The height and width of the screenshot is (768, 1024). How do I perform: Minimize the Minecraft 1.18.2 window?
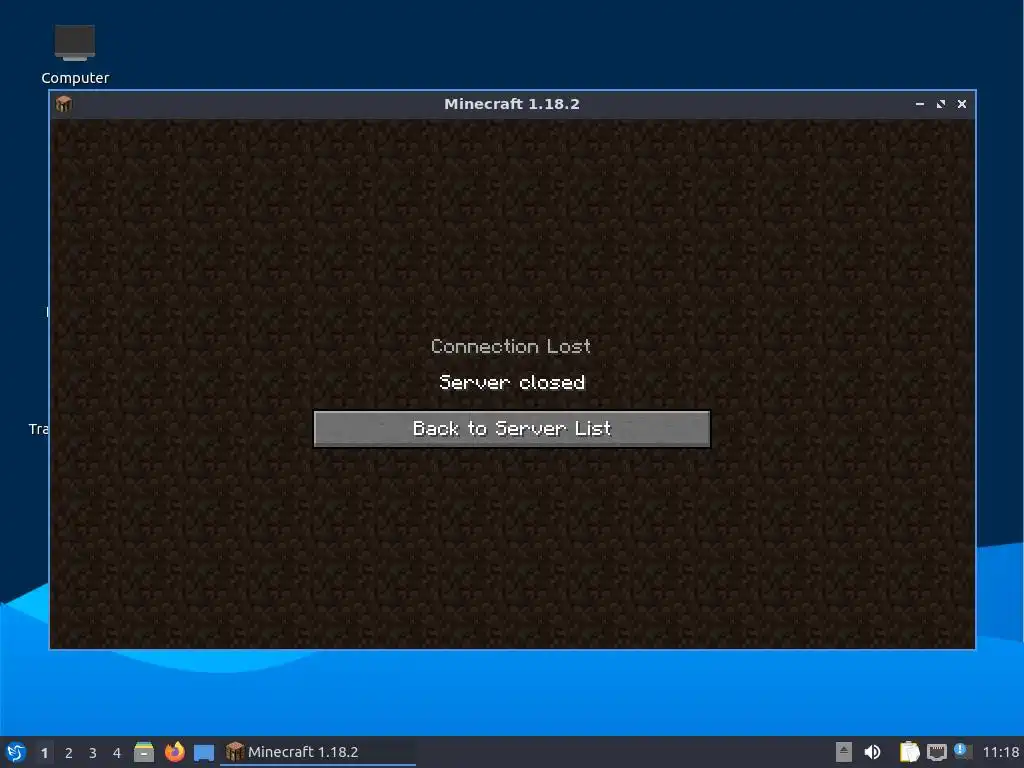(920, 104)
